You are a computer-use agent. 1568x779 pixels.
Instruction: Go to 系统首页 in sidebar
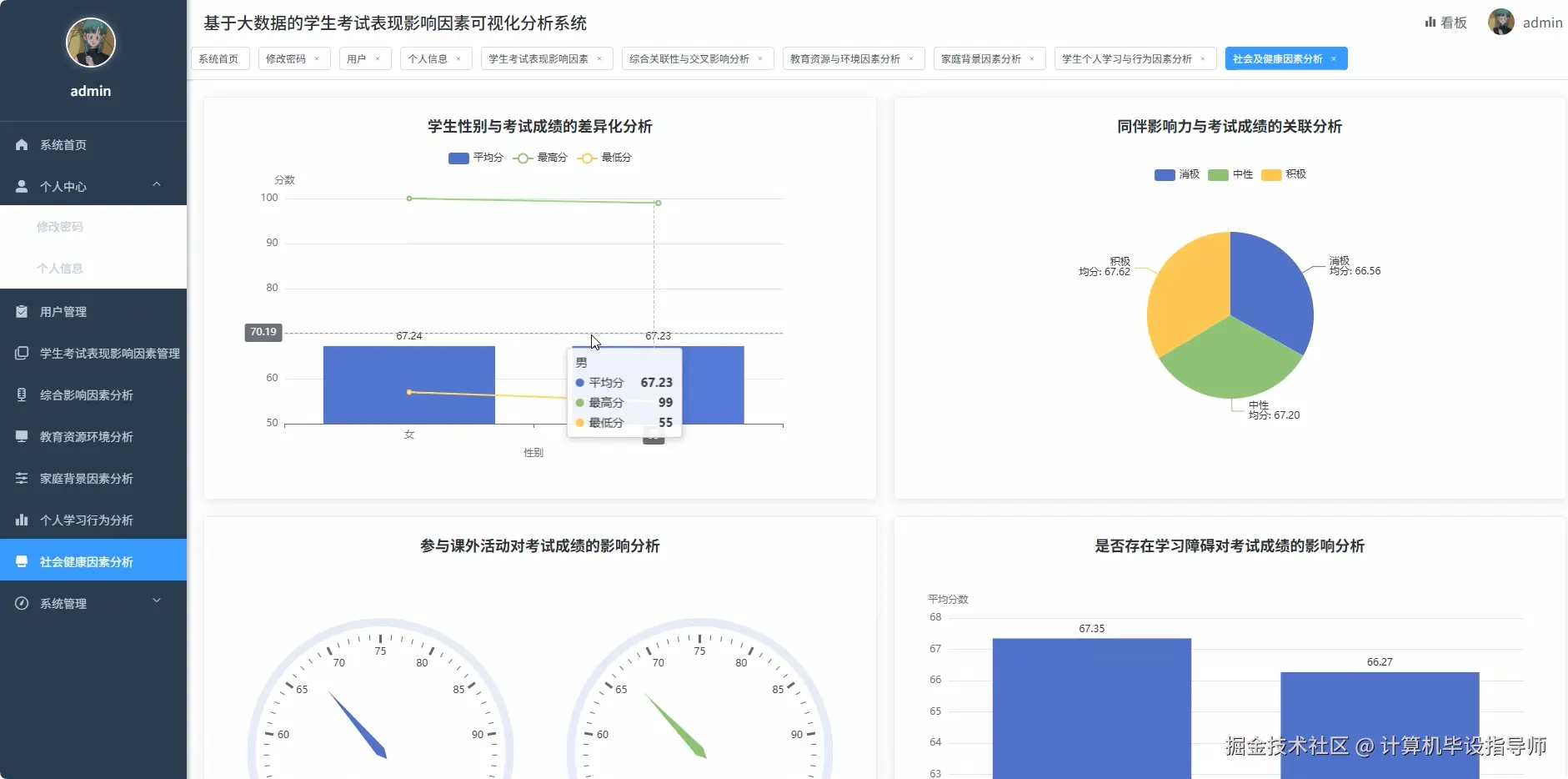93,145
